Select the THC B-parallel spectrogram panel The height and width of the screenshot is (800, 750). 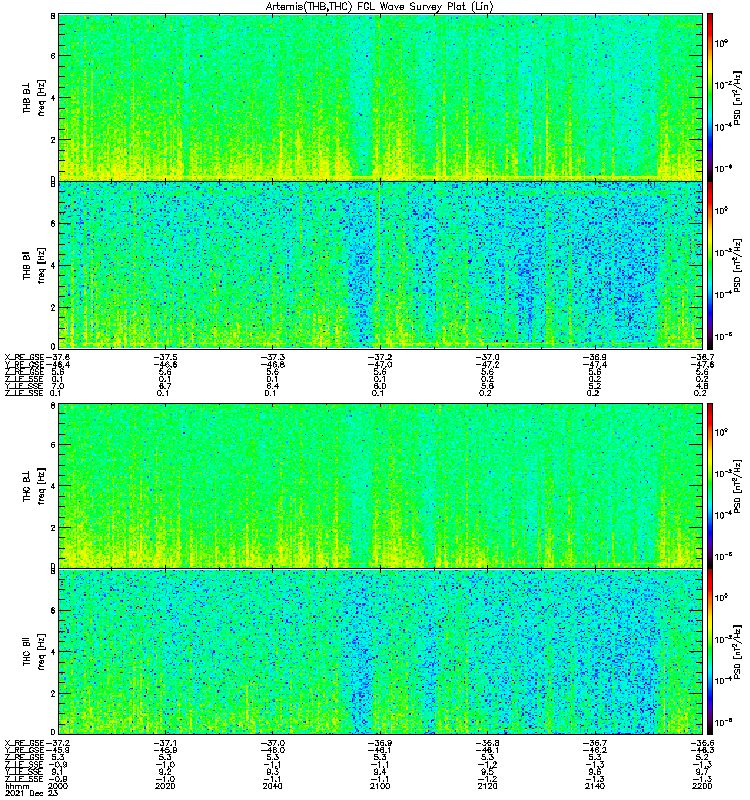click(381, 652)
